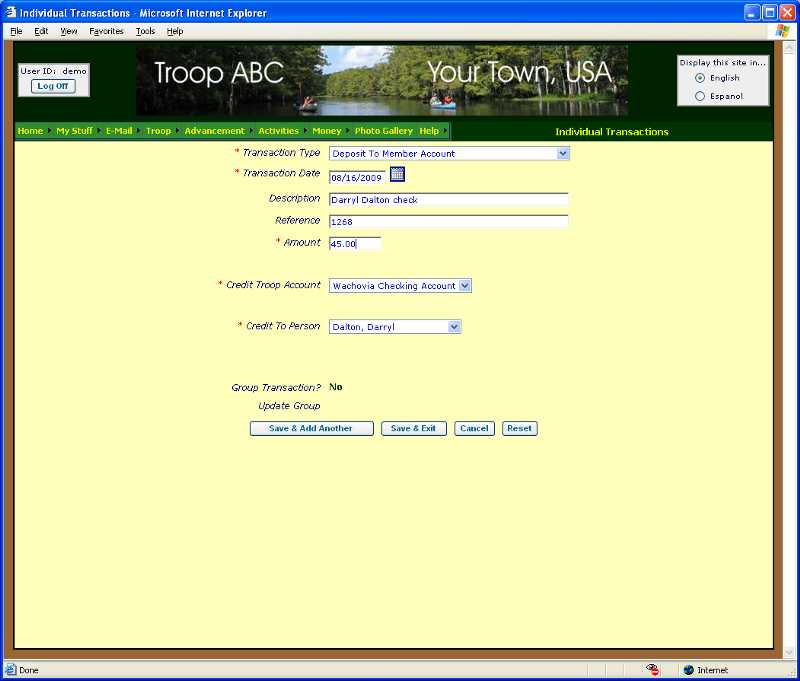
Task: Open Photo Gallery navigation item
Action: pos(384,131)
